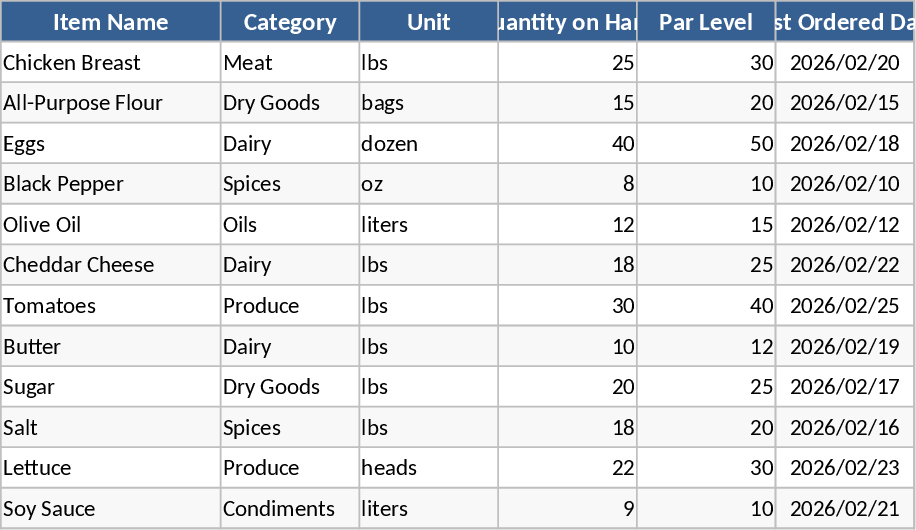Click the Cheddar Cheese cell

tap(110, 265)
